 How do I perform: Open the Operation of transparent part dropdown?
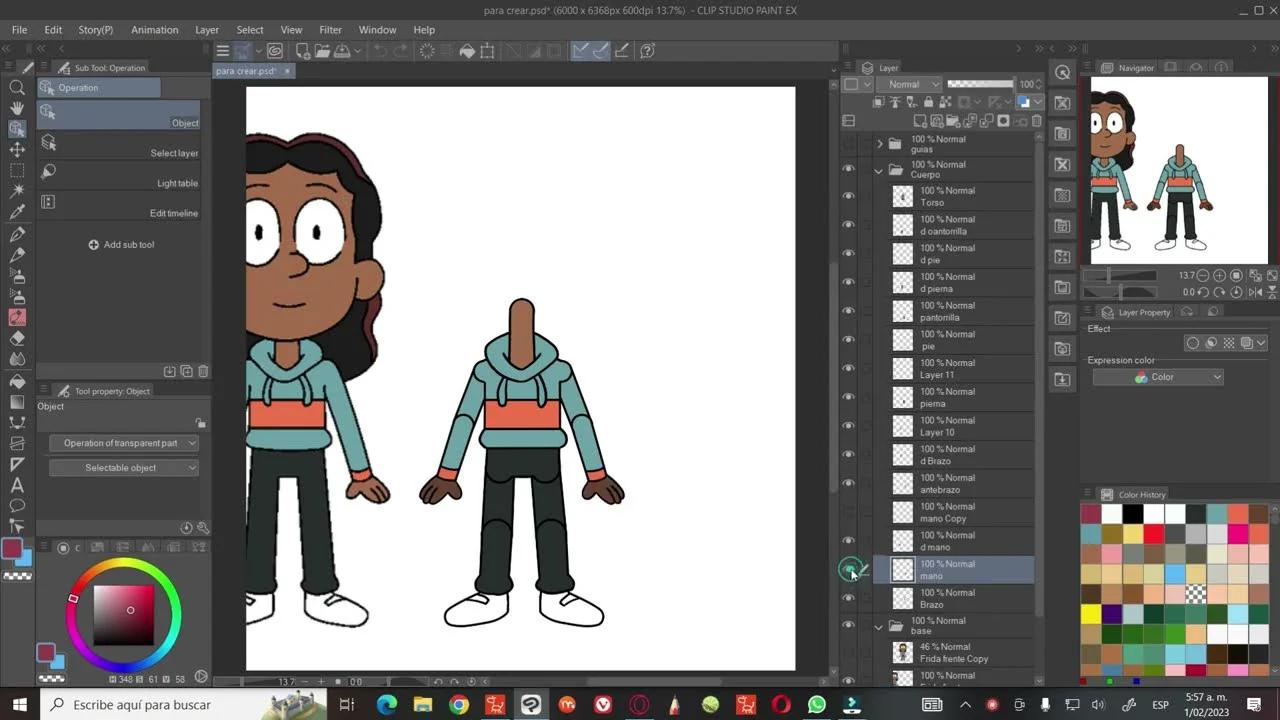coord(122,443)
